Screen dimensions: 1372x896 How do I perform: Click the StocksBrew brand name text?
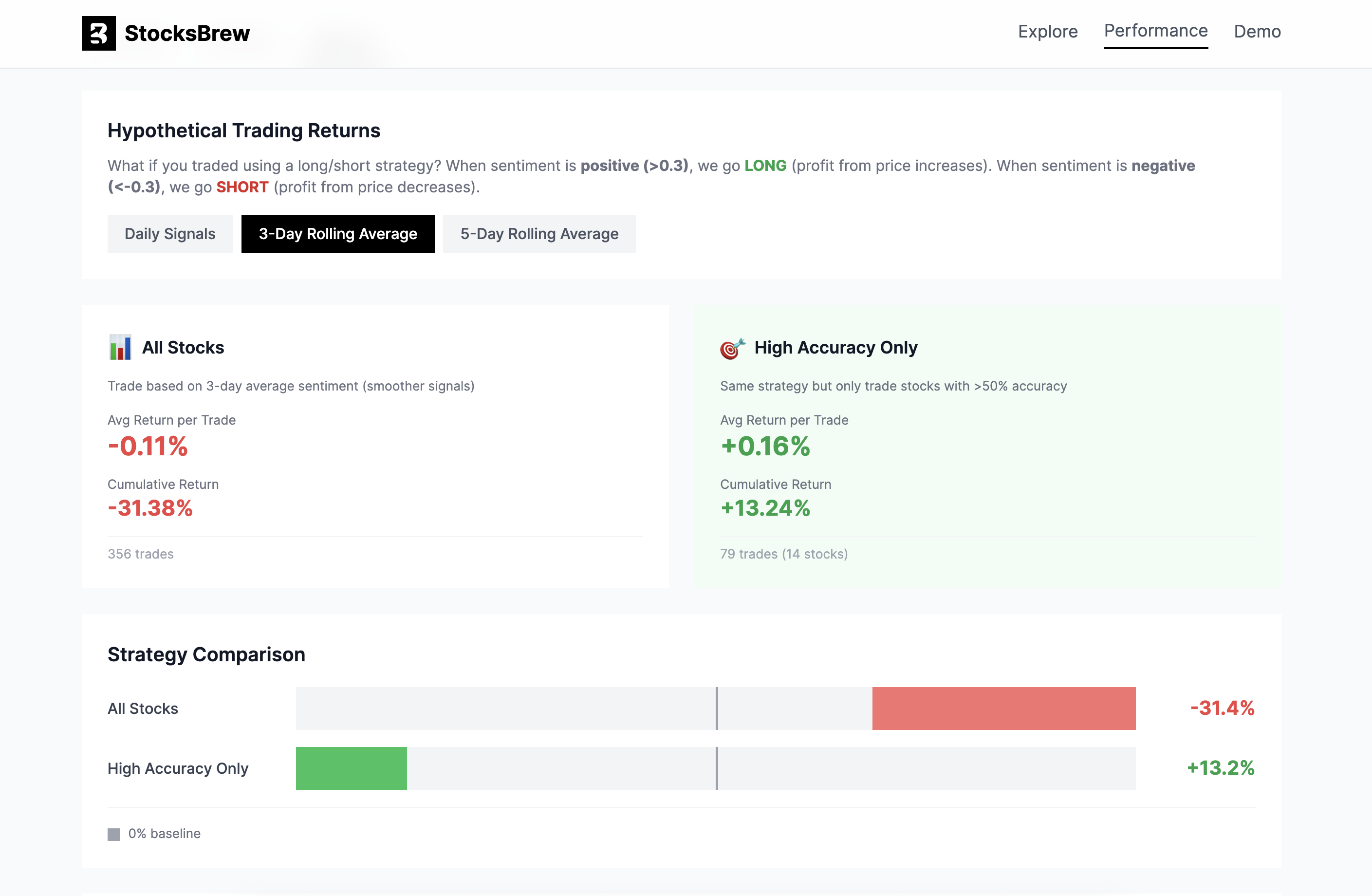187,34
